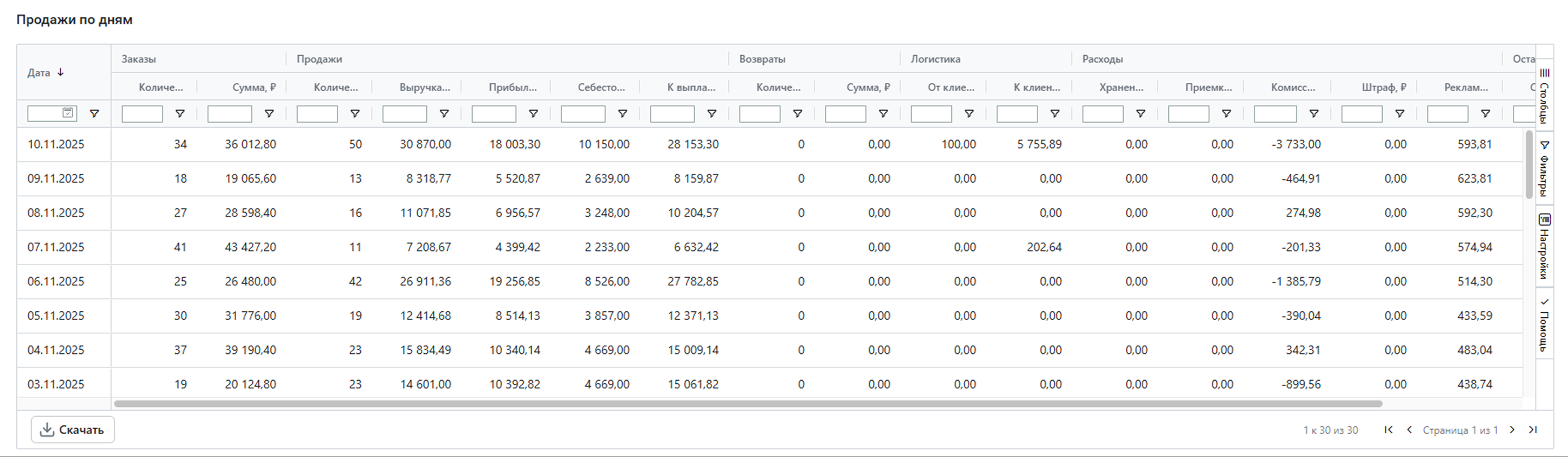This screenshot has width=1568, height=457.
Task: Click the filter icon for Штраф column
Action: pyautogui.click(x=1399, y=114)
